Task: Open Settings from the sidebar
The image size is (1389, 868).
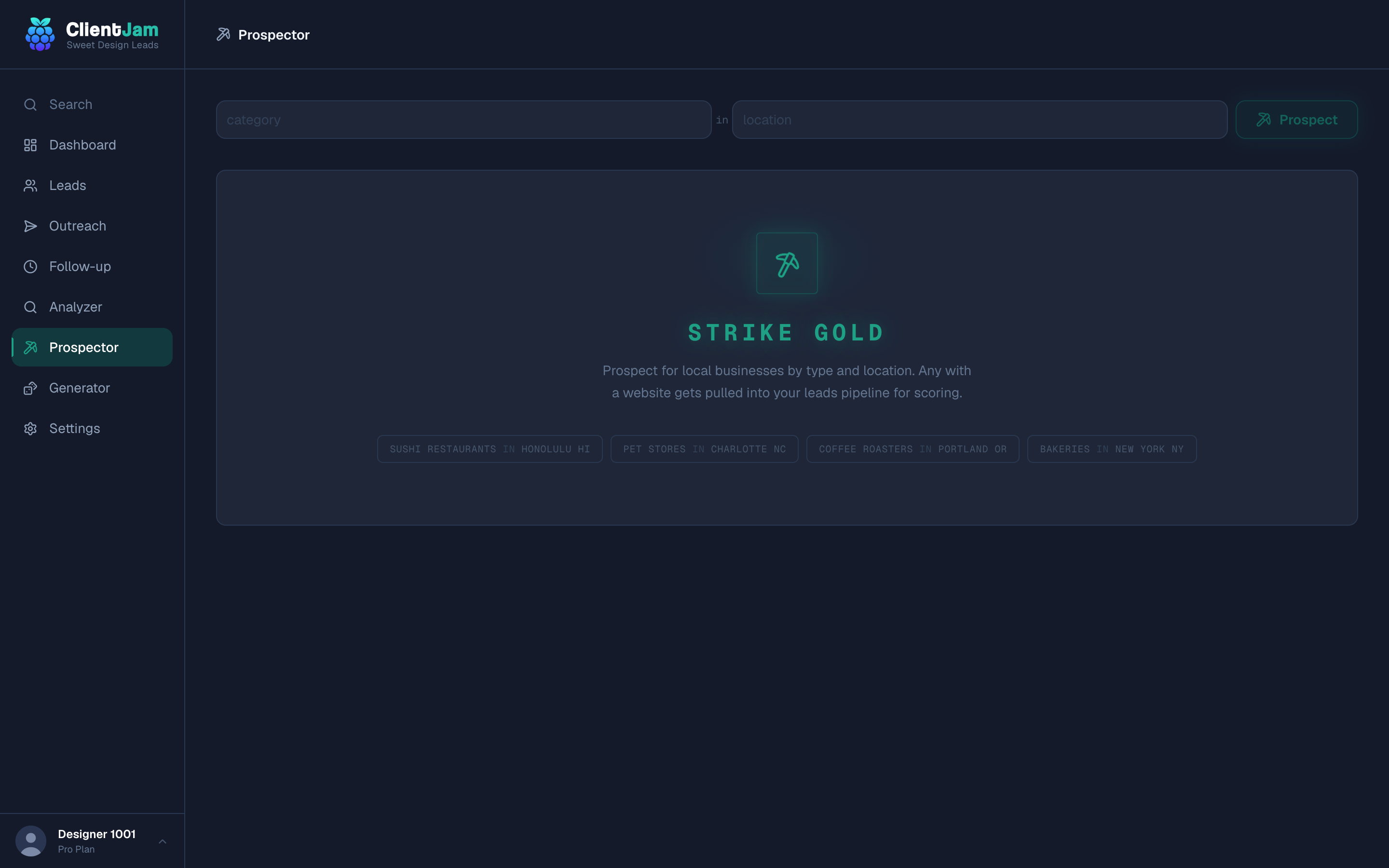Action: (x=92, y=429)
